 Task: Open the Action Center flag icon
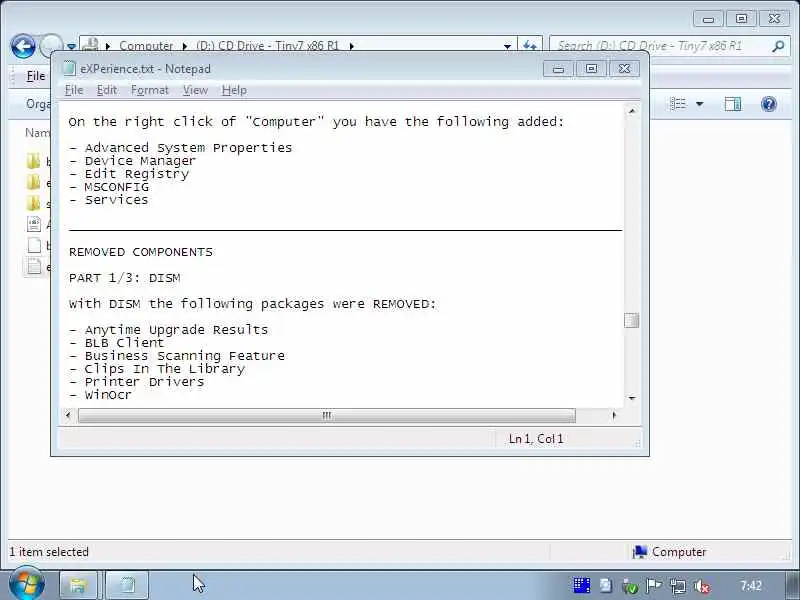click(654, 586)
